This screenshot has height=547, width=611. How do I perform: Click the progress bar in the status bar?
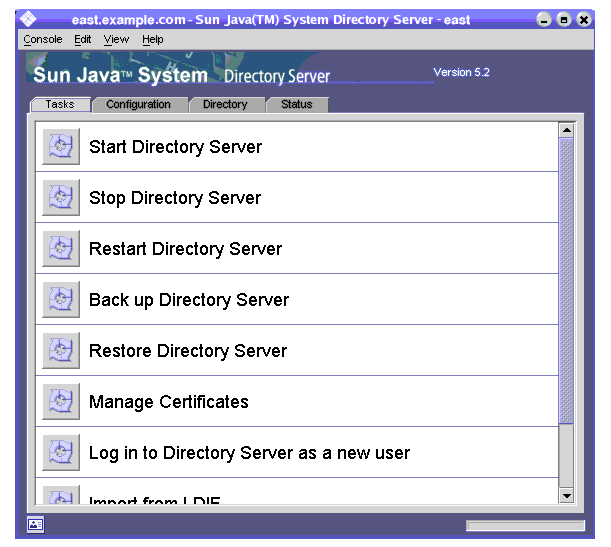(x=525, y=526)
